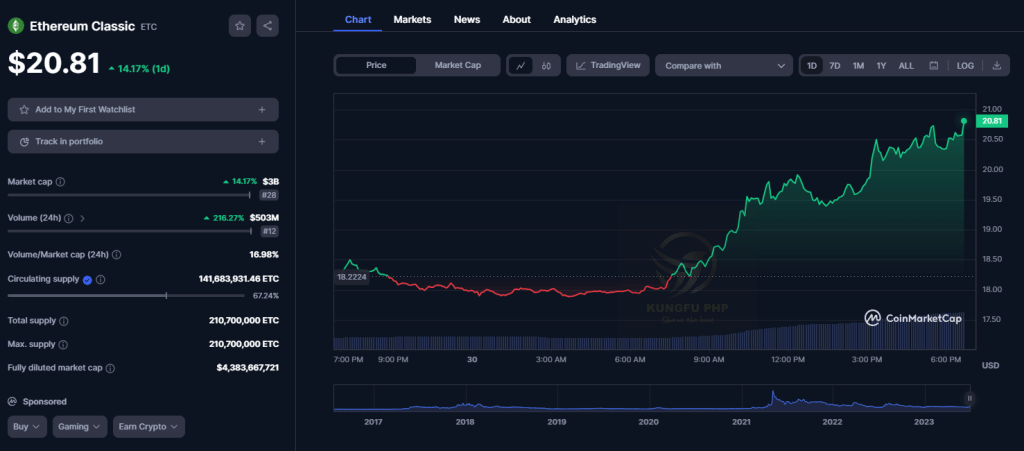Image resolution: width=1024 pixels, height=451 pixels.
Task: Click the #28 market cap rank badge
Action: [269, 194]
